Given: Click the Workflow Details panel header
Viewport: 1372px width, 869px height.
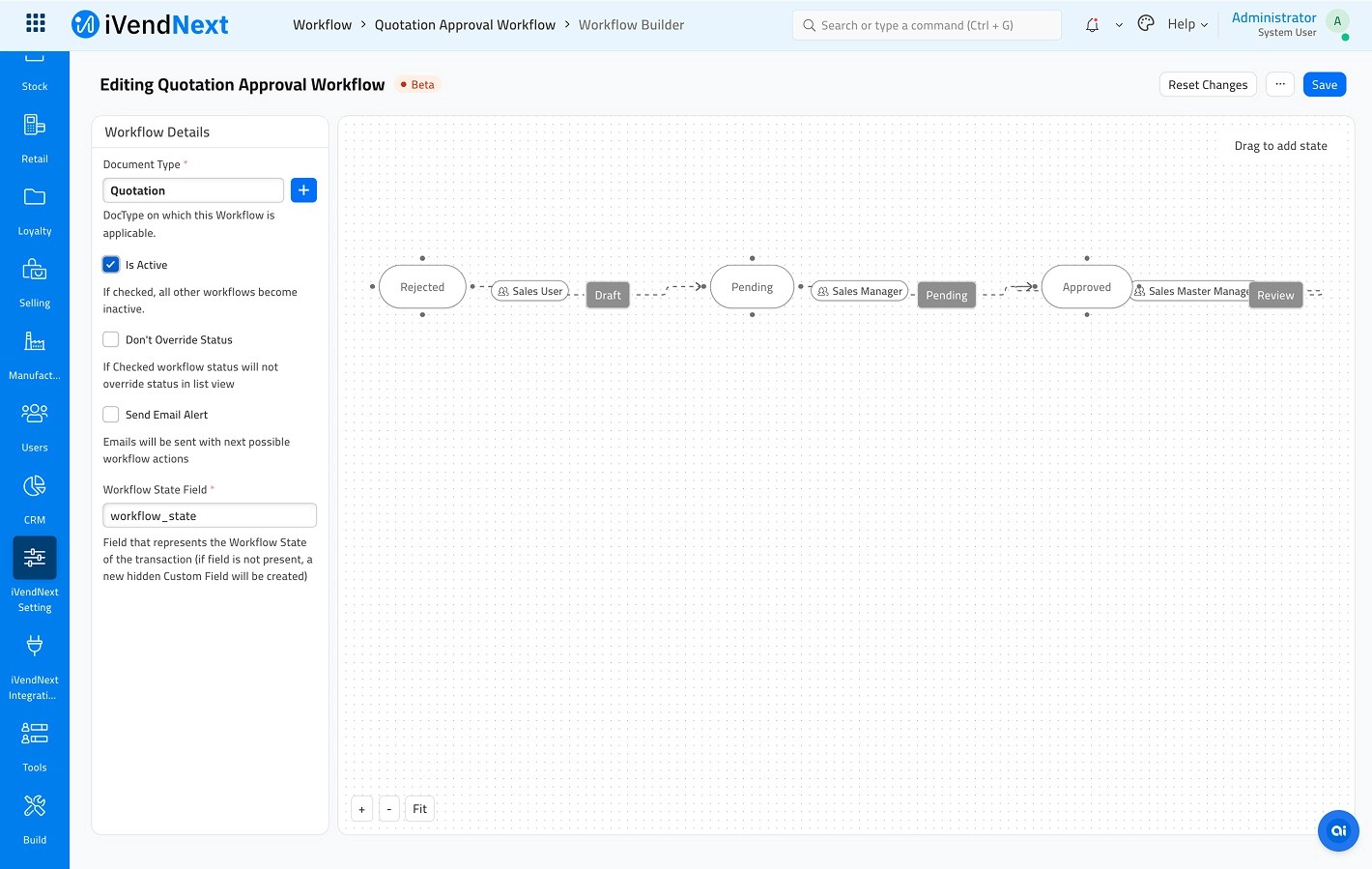Looking at the screenshot, I should click(210, 132).
